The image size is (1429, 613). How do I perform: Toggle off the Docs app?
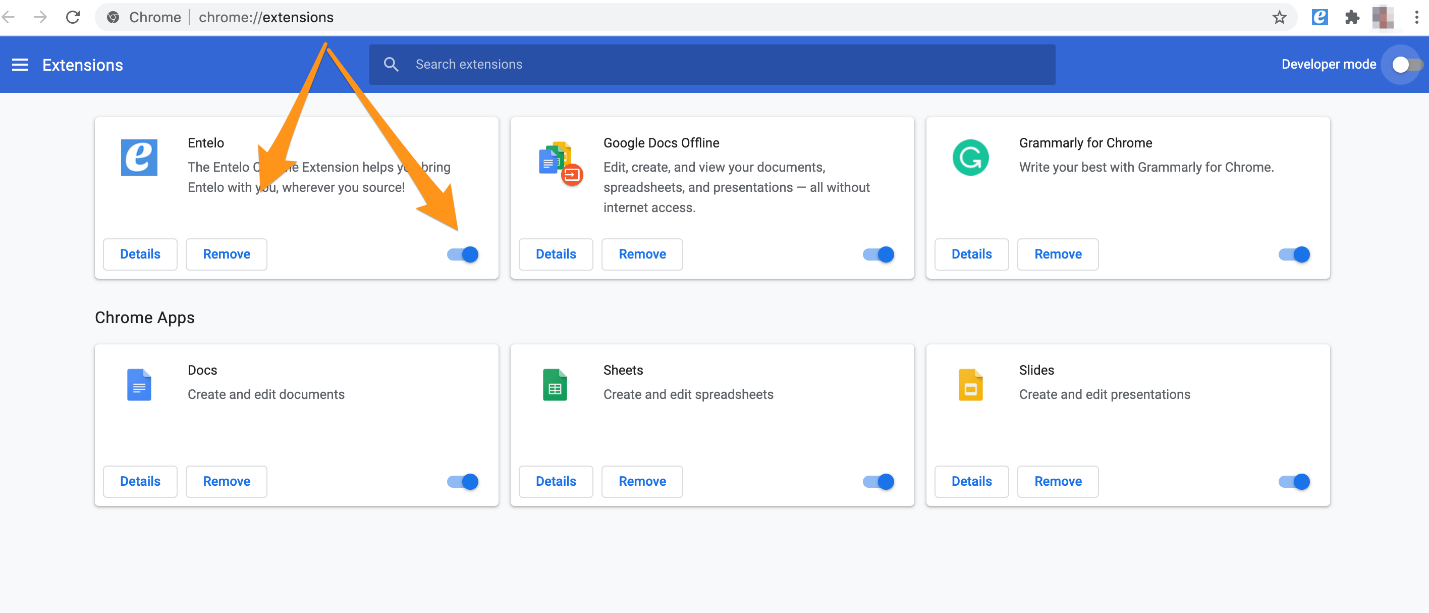(463, 482)
